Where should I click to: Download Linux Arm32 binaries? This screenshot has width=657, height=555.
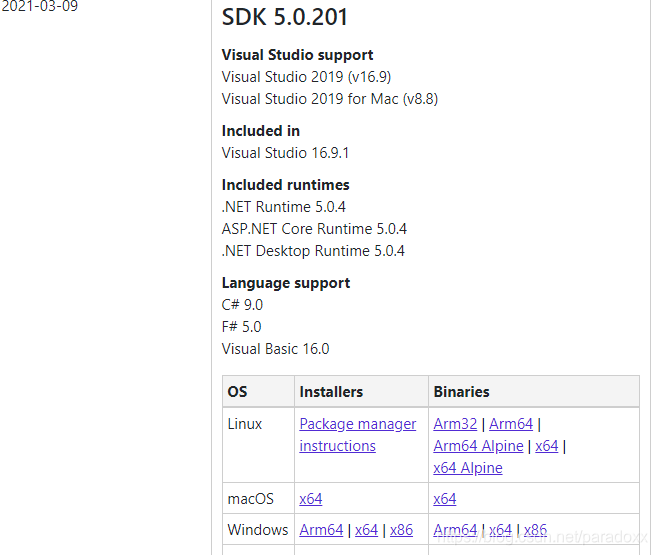tap(455, 424)
